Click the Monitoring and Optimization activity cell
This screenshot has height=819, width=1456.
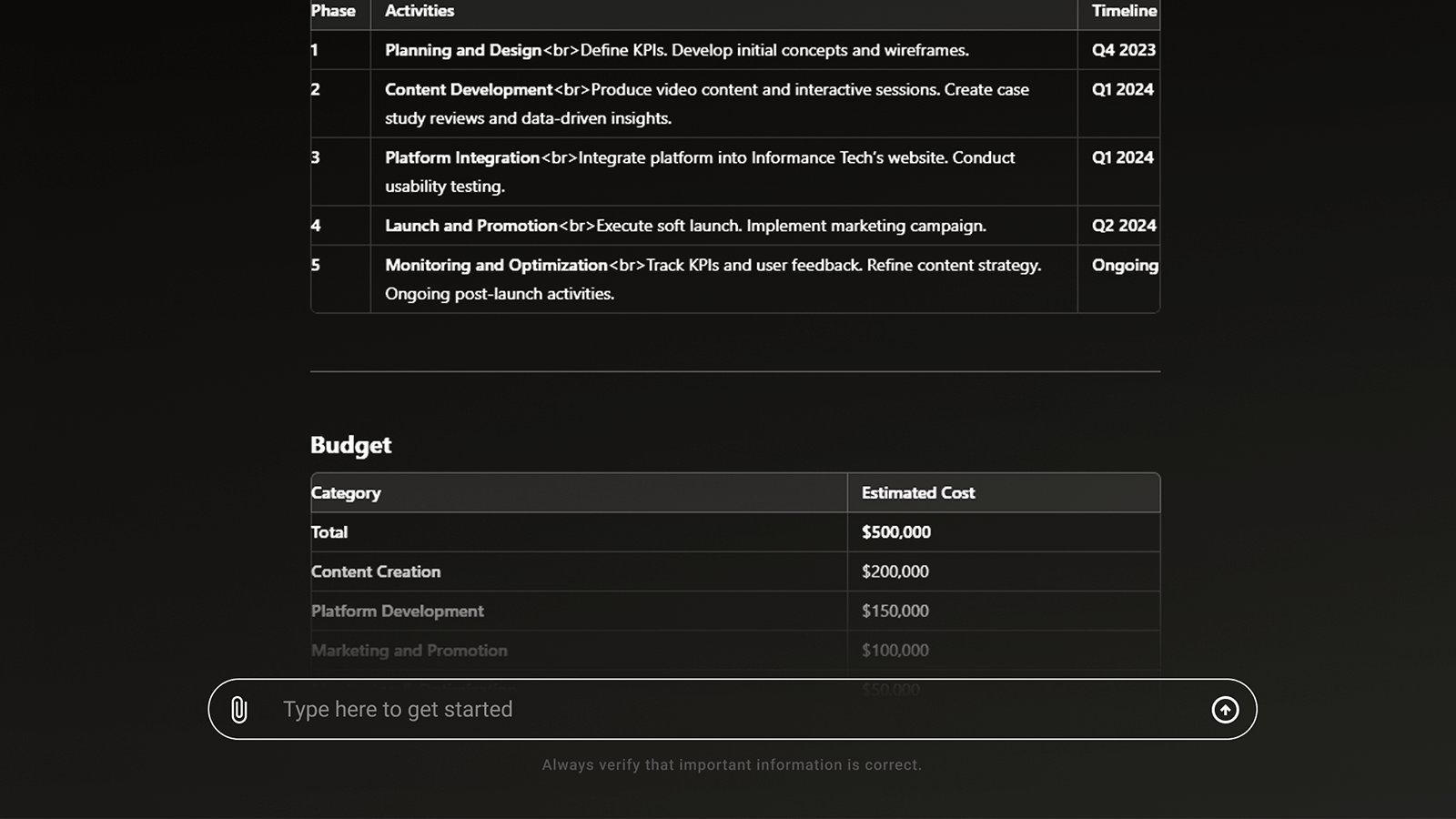(713, 279)
